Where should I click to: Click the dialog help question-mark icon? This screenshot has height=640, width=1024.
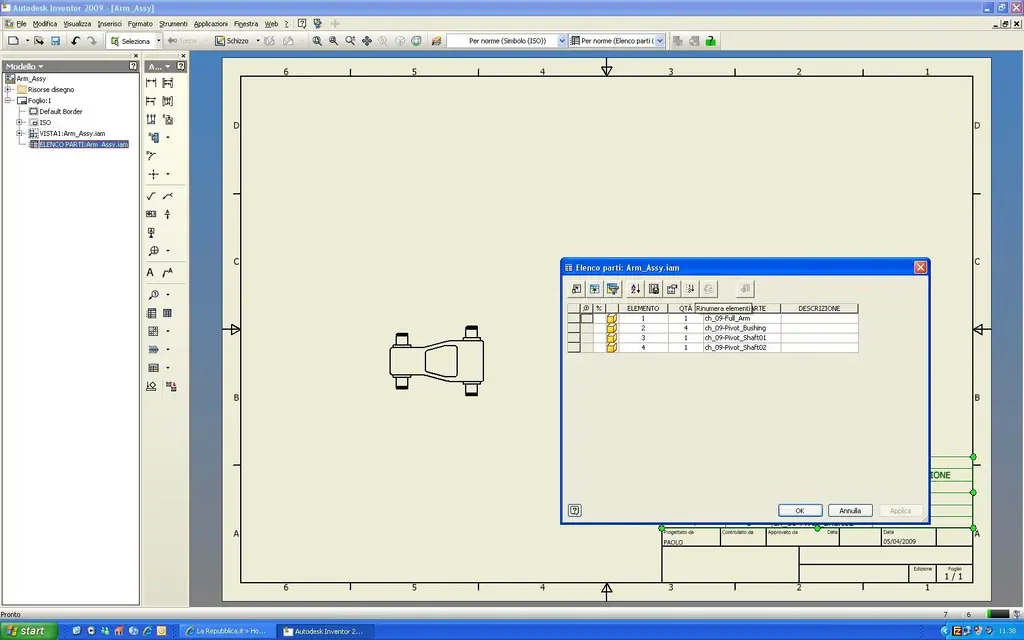point(575,511)
